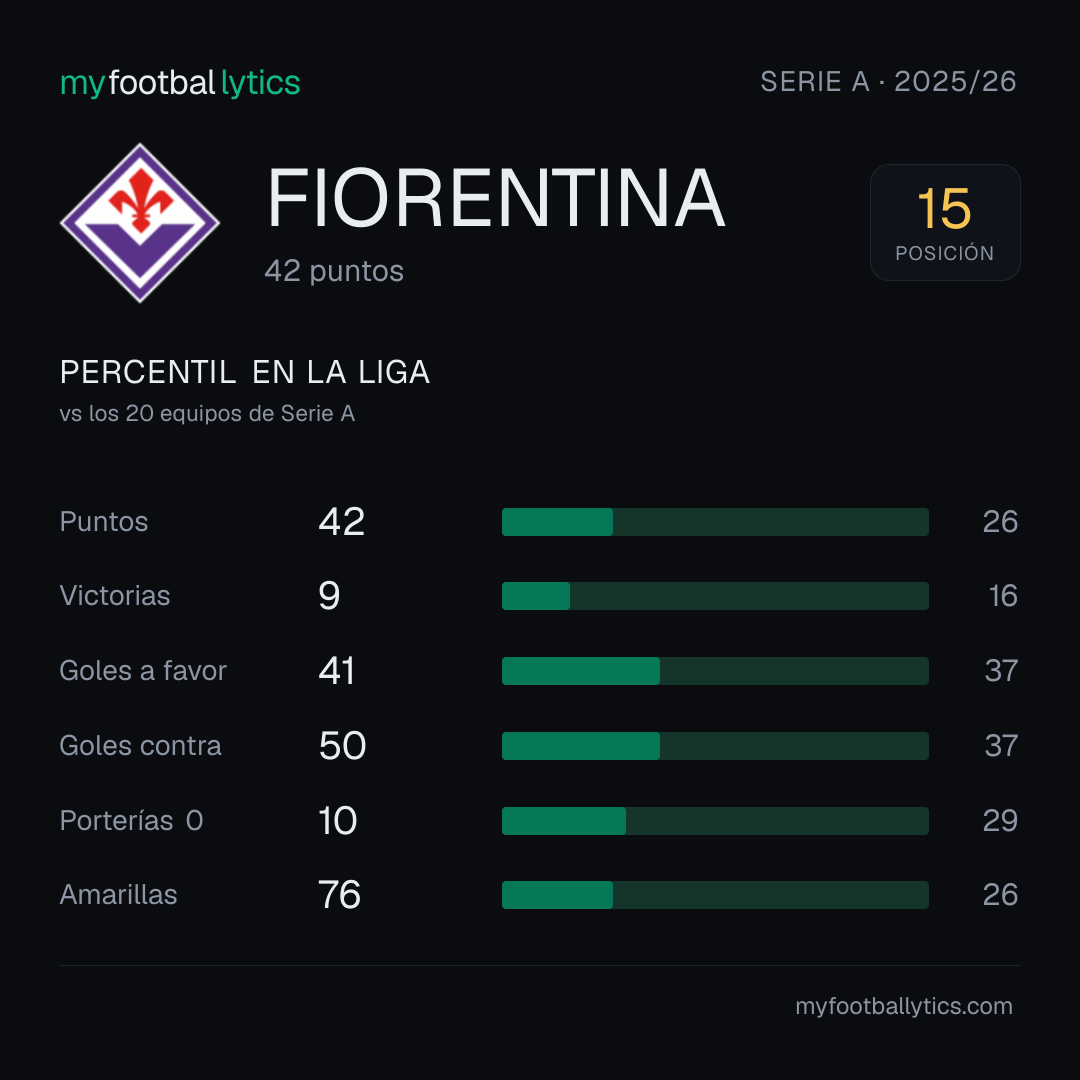Open the myfootballytics.com link in footer
This screenshot has height=1080, width=1080.
904,1006
